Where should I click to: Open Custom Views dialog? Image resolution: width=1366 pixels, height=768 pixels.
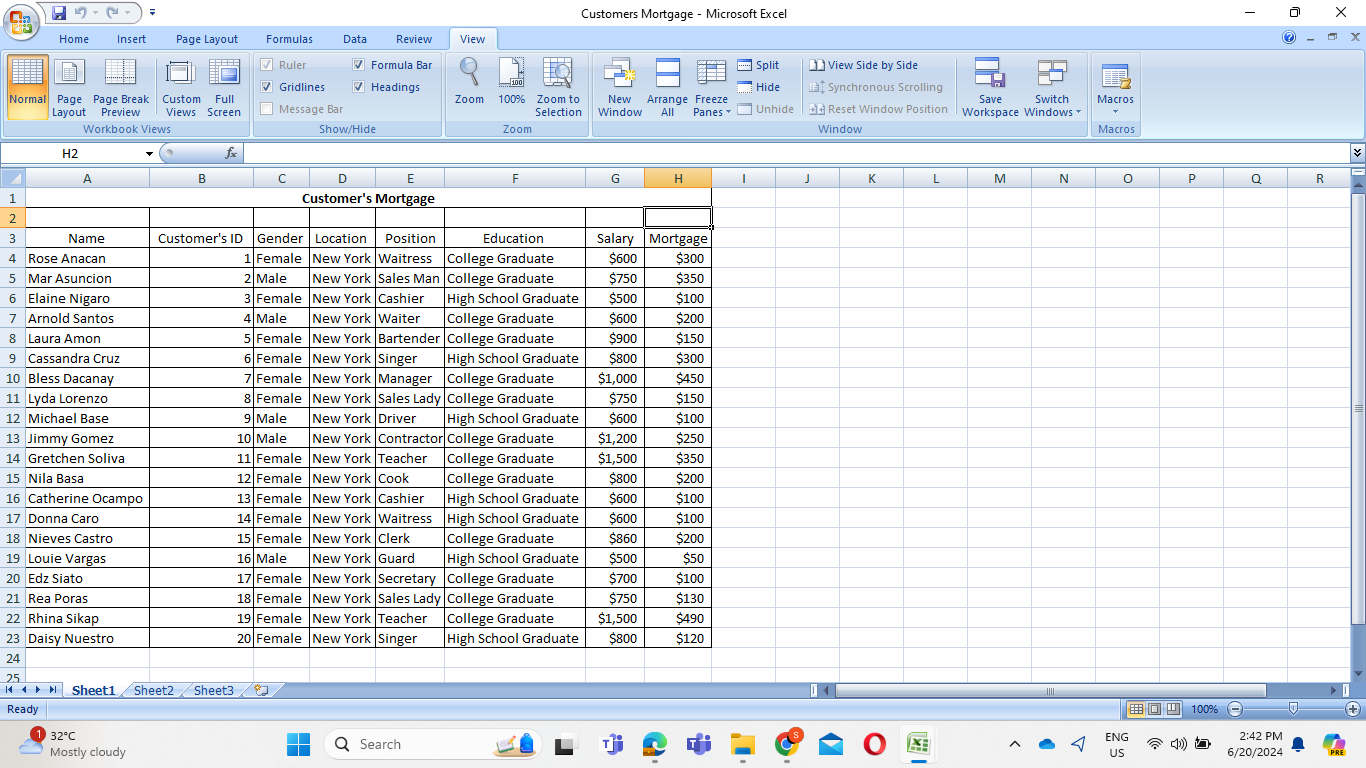[181, 87]
